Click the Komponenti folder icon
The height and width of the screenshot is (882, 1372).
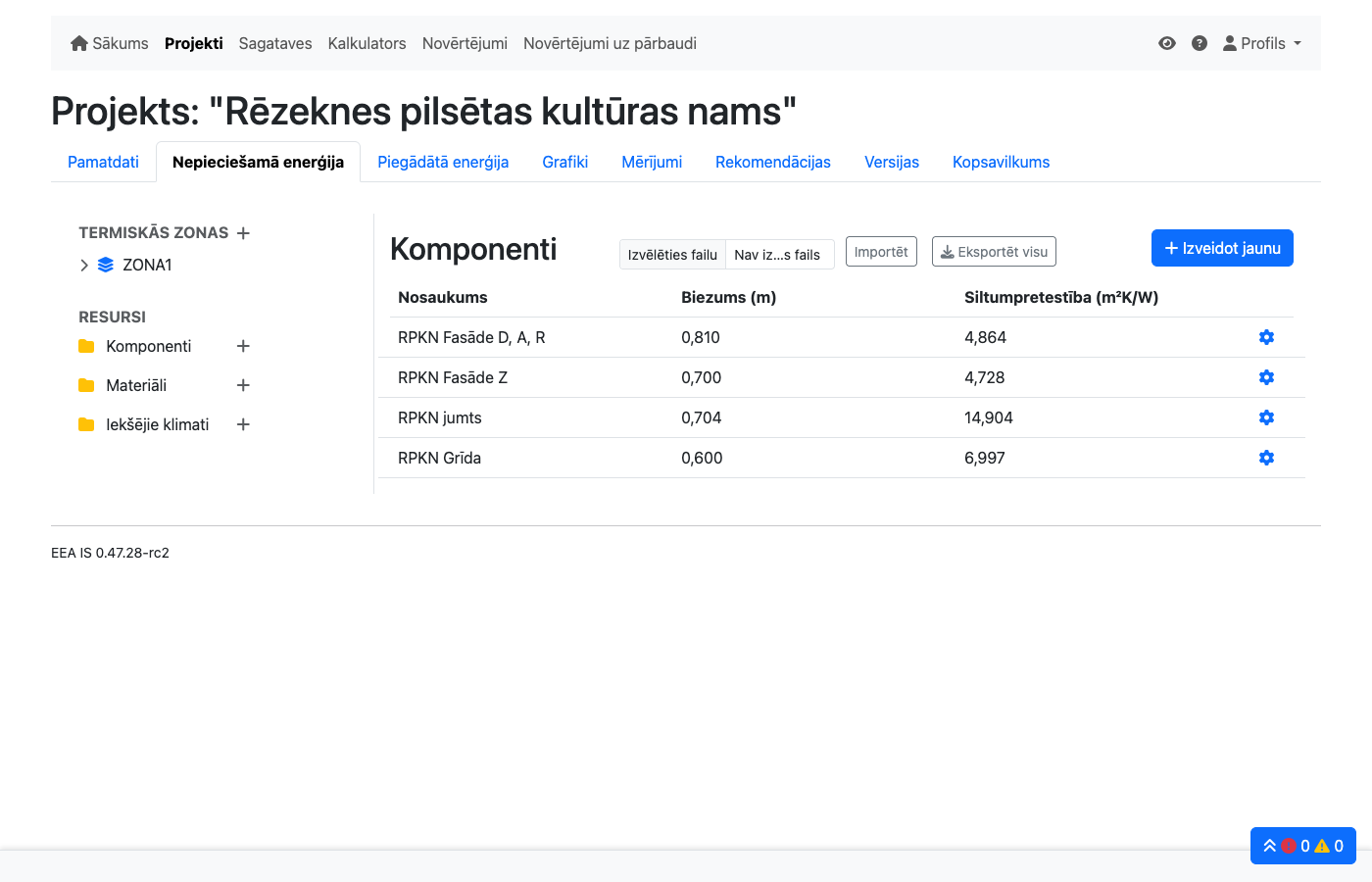(x=85, y=346)
